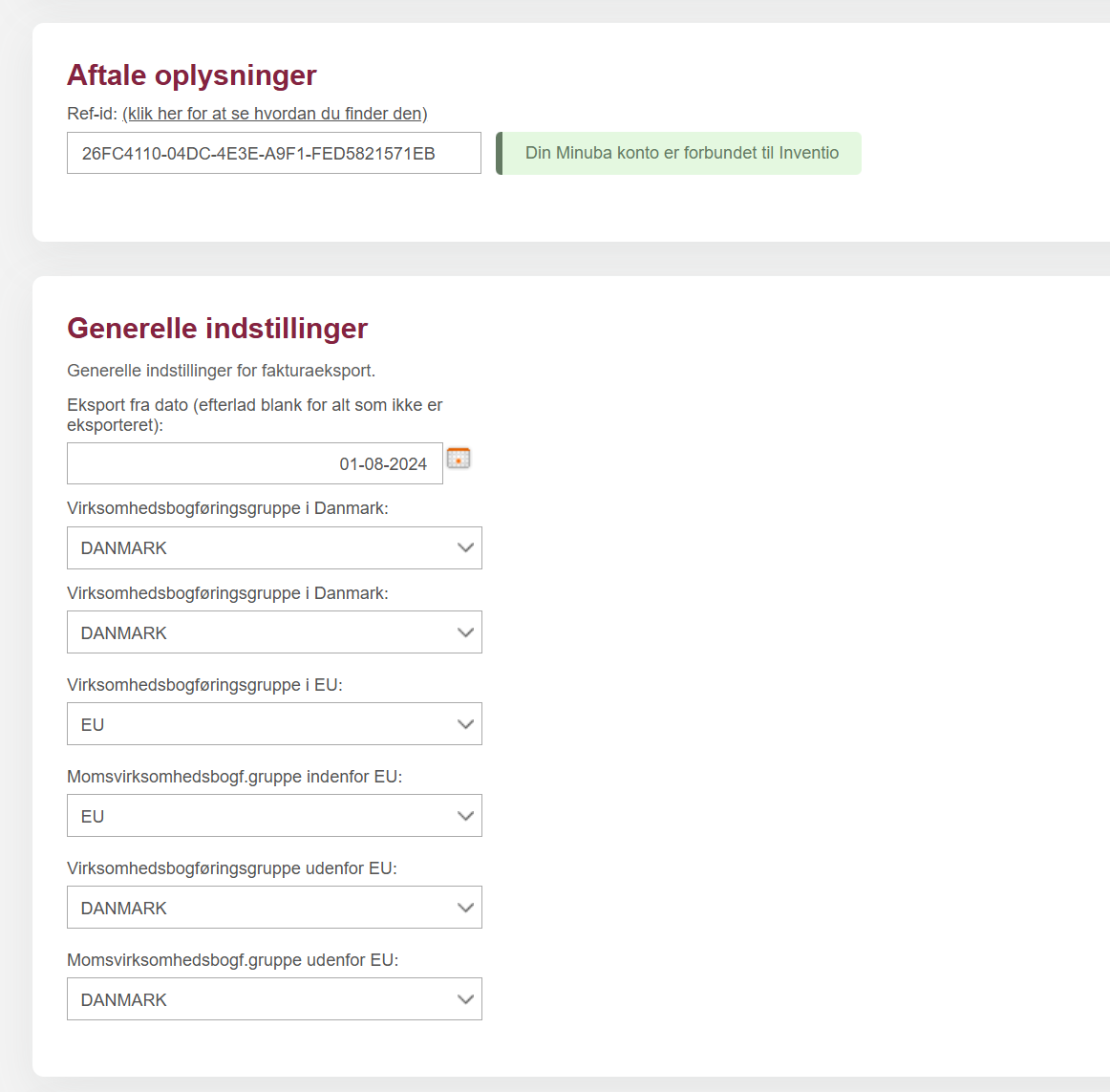1110x1092 pixels.
Task: Click the 'Generelle indstillinger for fakturaeksport' description
Action: tap(221, 371)
